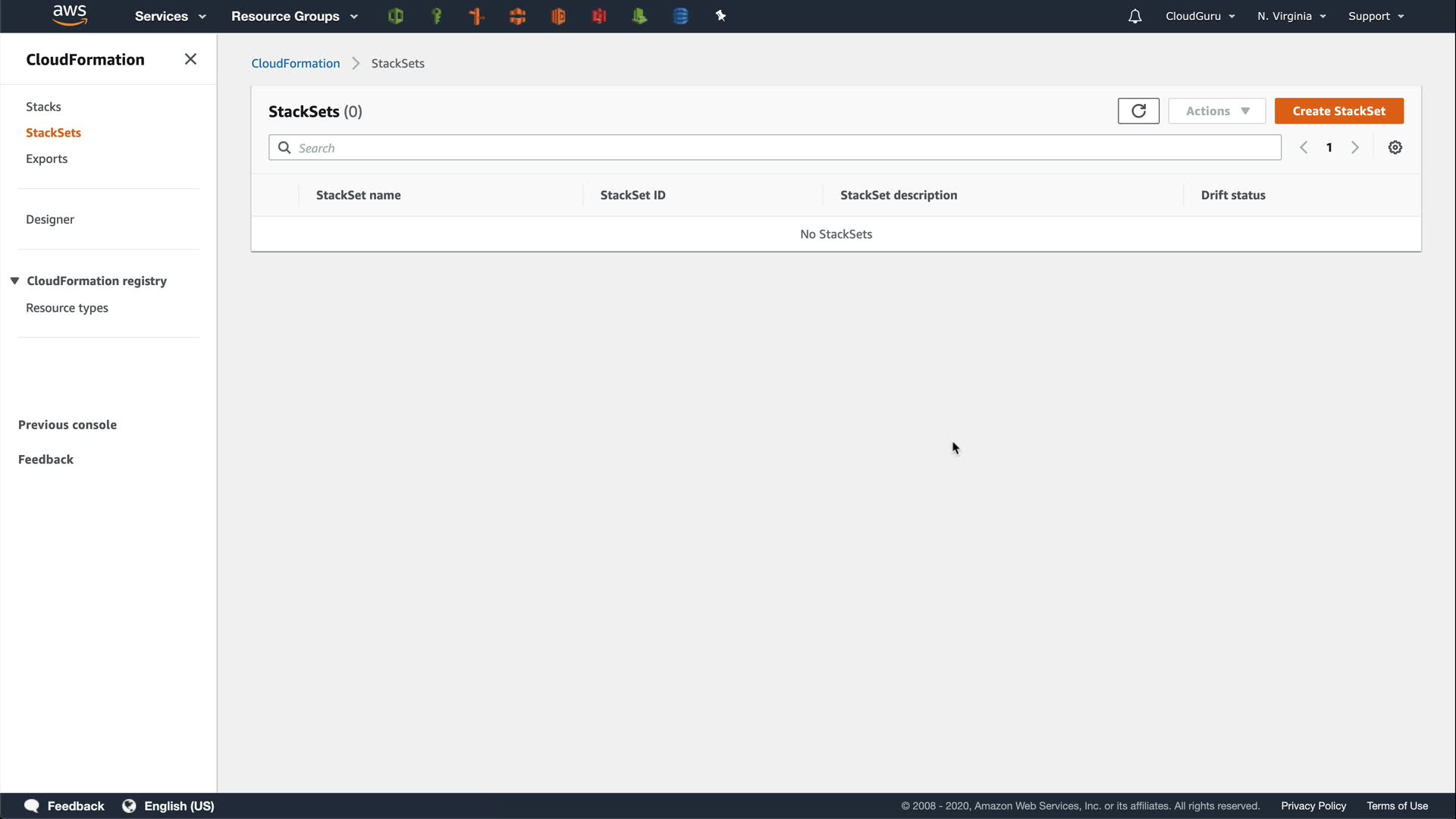This screenshot has height=819, width=1456.
Task: Close the CloudFormation sidebar panel
Action: [x=190, y=59]
